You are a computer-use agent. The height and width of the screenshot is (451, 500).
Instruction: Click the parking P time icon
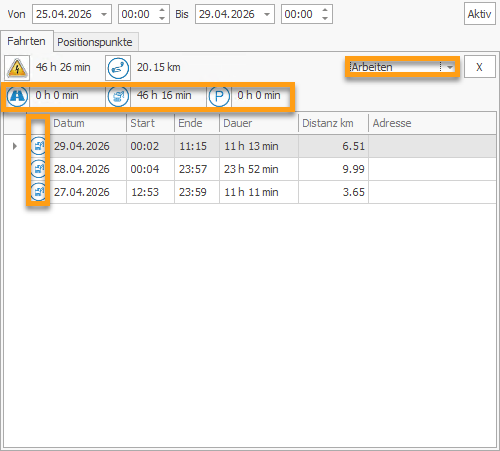click(219, 96)
